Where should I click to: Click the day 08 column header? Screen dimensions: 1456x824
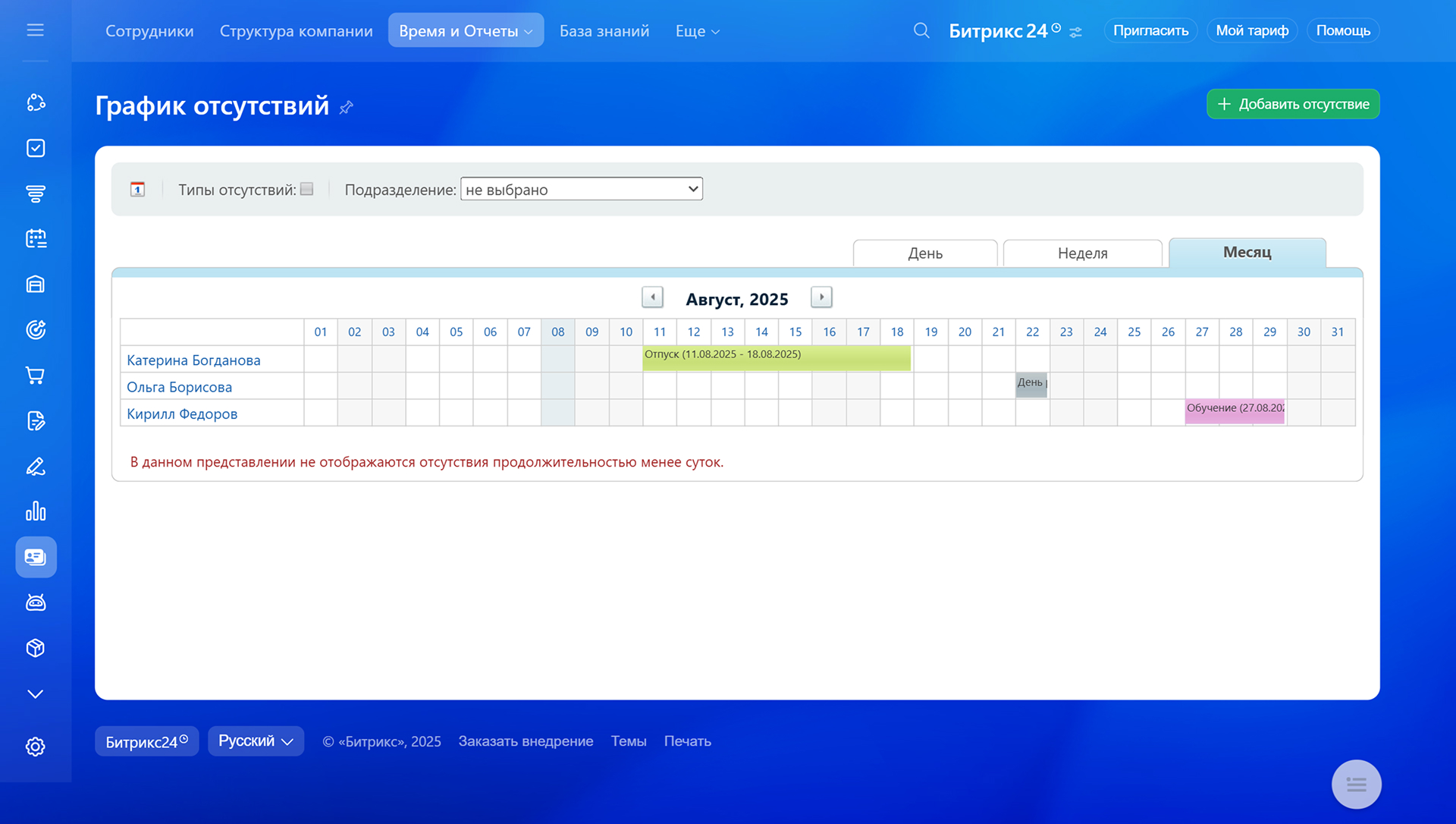pyautogui.click(x=558, y=332)
